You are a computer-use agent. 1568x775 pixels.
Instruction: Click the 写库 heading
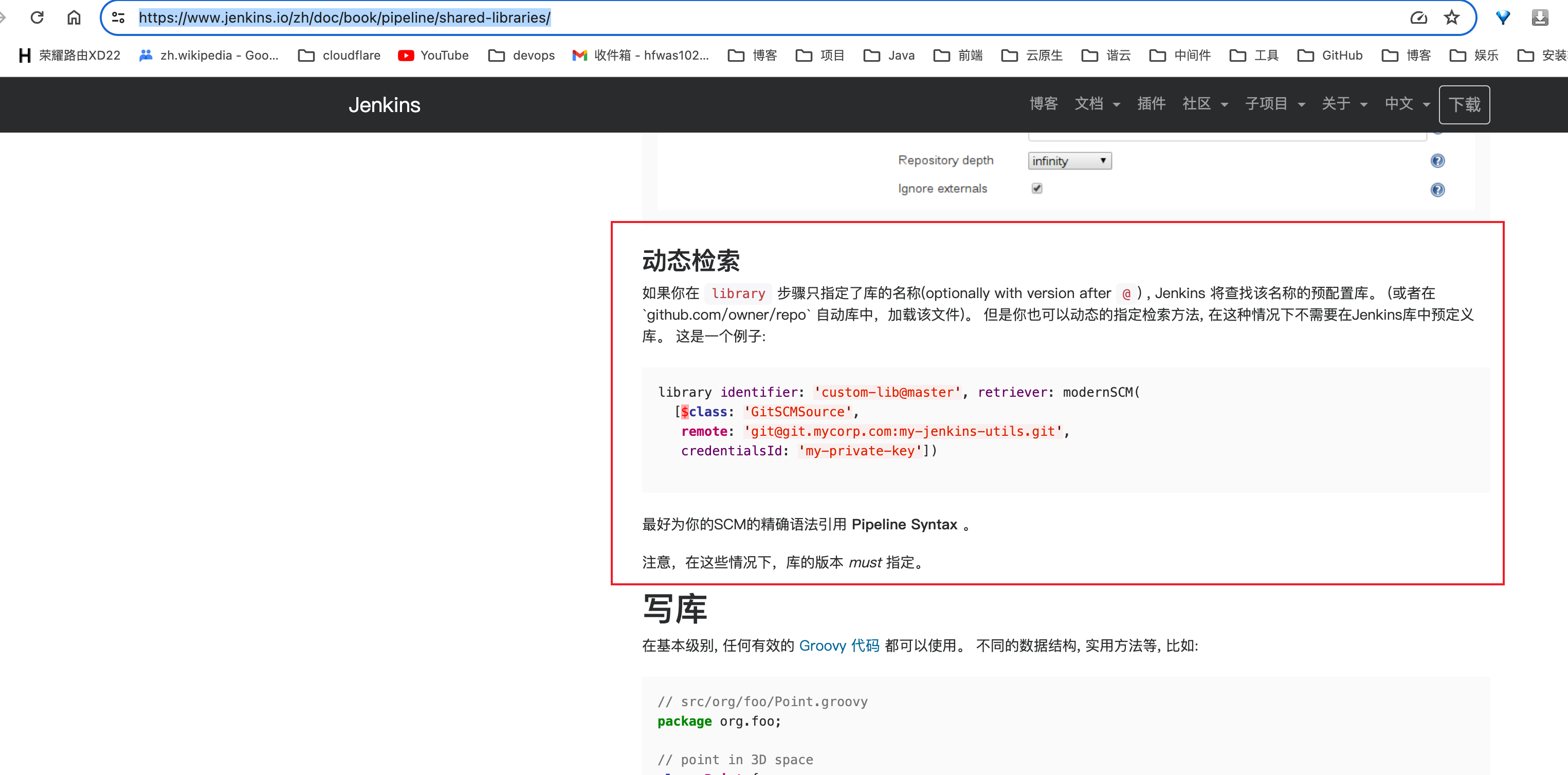(674, 609)
